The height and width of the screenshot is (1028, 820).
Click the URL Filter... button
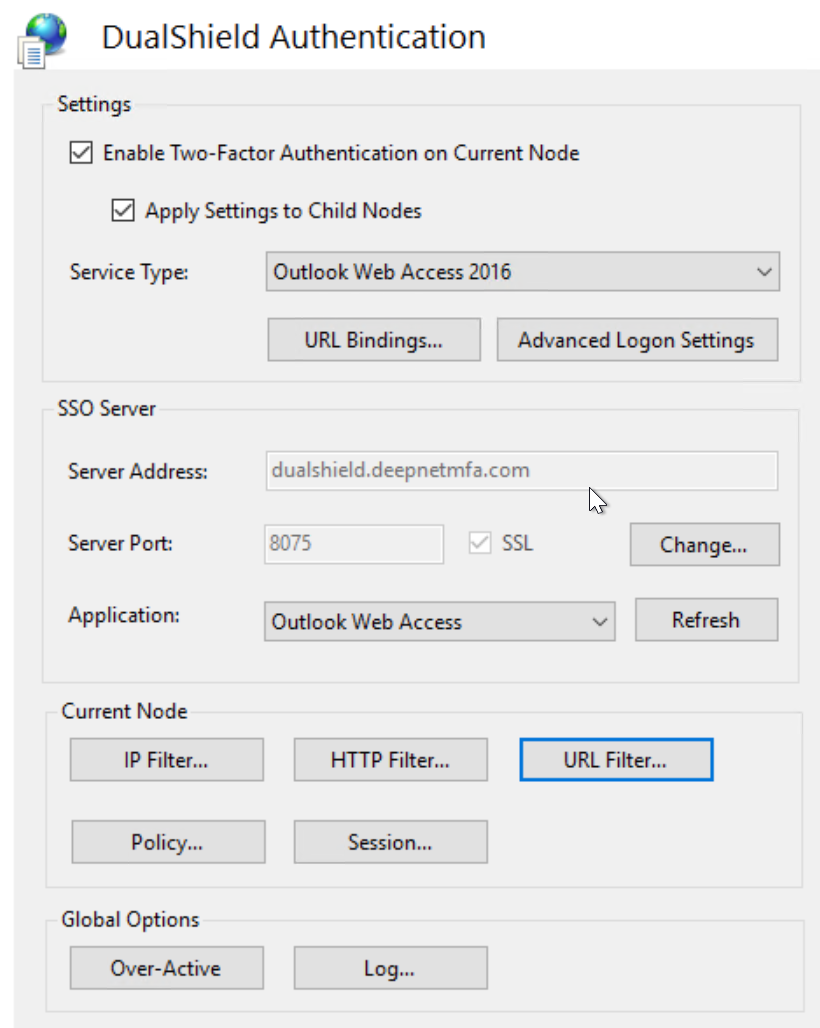point(615,760)
